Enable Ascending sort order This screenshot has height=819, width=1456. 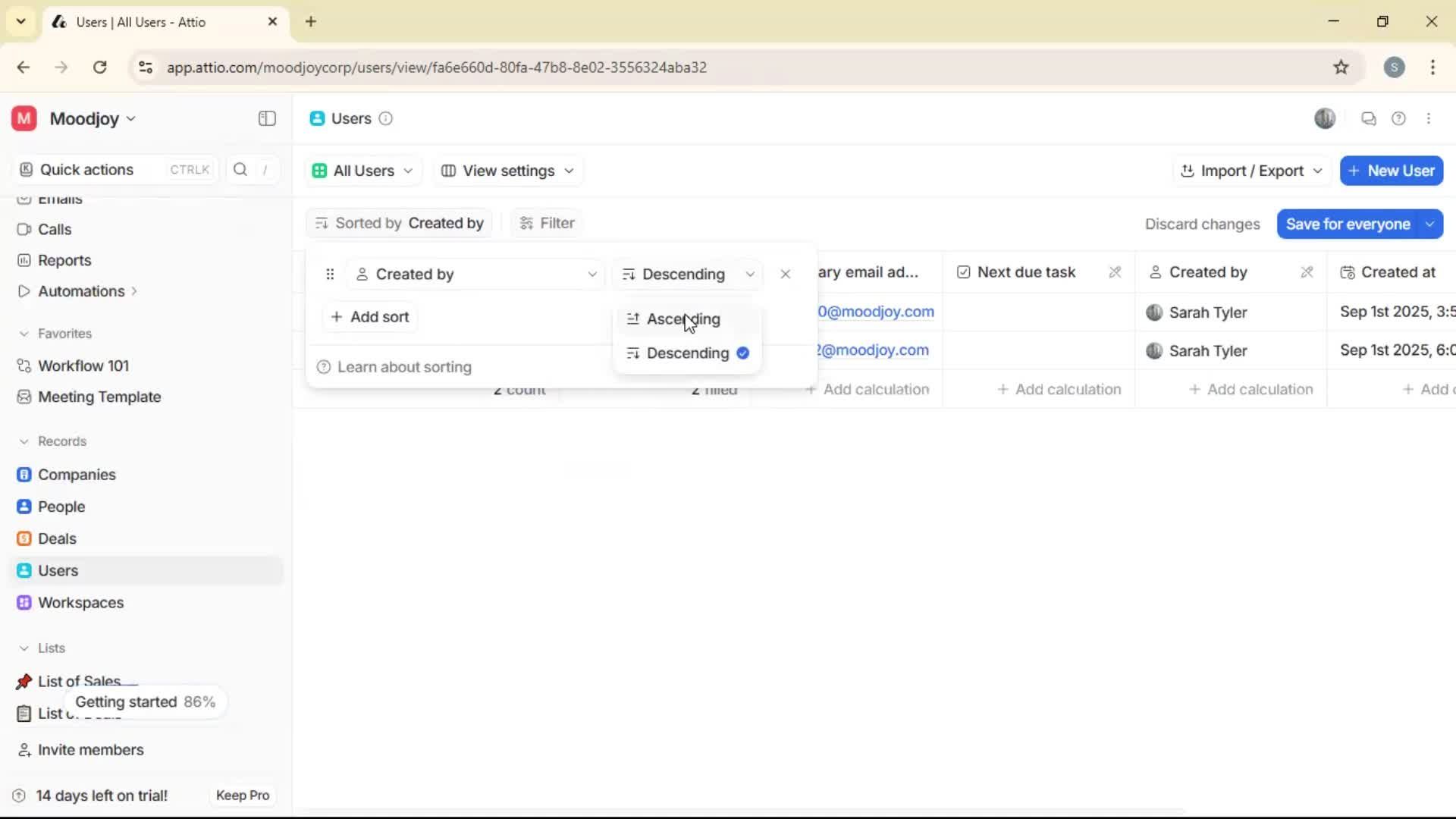[682, 318]
